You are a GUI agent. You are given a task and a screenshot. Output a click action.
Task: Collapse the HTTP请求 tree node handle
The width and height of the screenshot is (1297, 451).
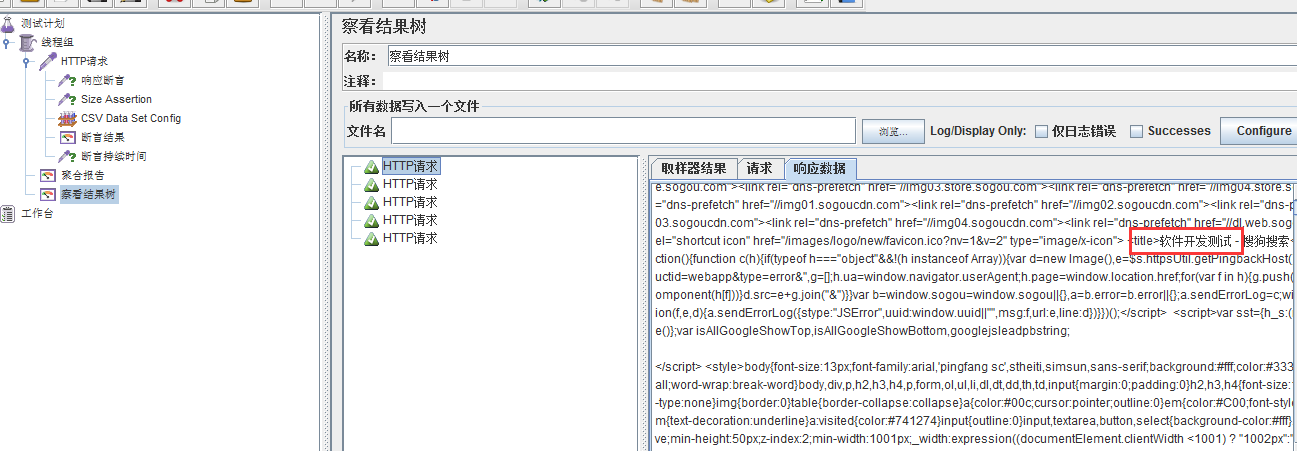point(27,61)
